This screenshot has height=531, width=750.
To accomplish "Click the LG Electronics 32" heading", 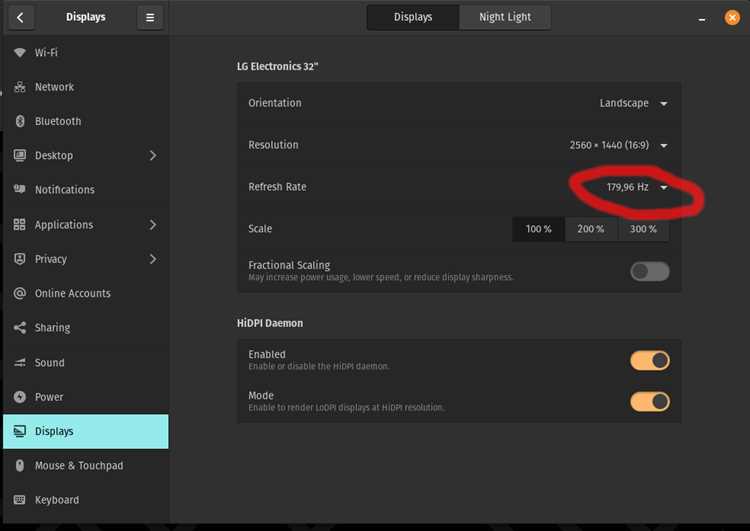I will coord(277,66).
